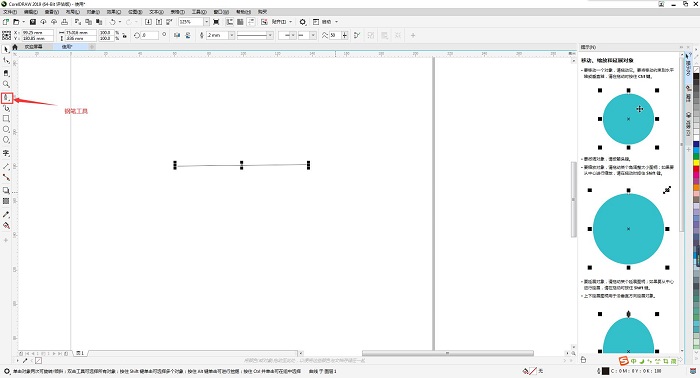Select the Zoom magnifier tool
Image resolution: width=700 pixels, height=378 pixels.
coord(6,84)
